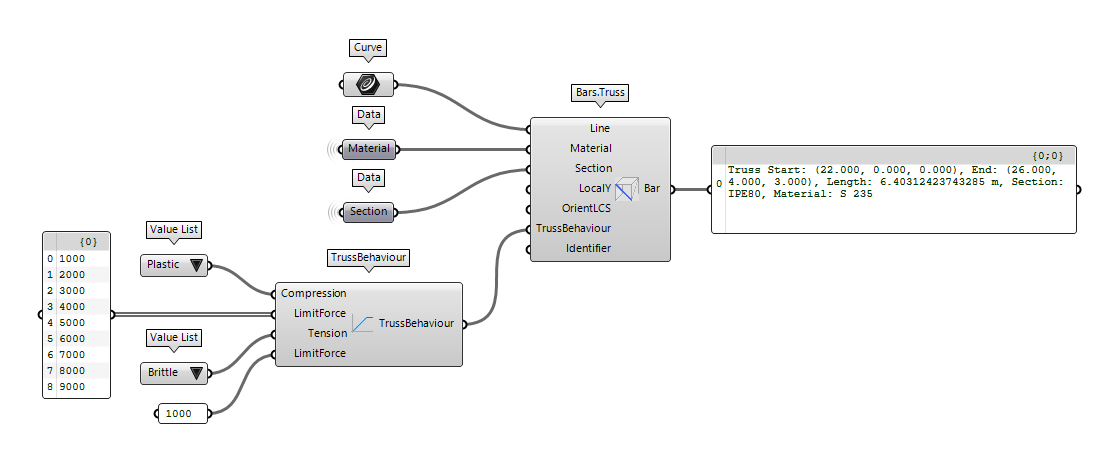Click the Line input on Bars.Truss
Image resolution: width=1120 pixels, height=470 pixels.
(599, 129)
